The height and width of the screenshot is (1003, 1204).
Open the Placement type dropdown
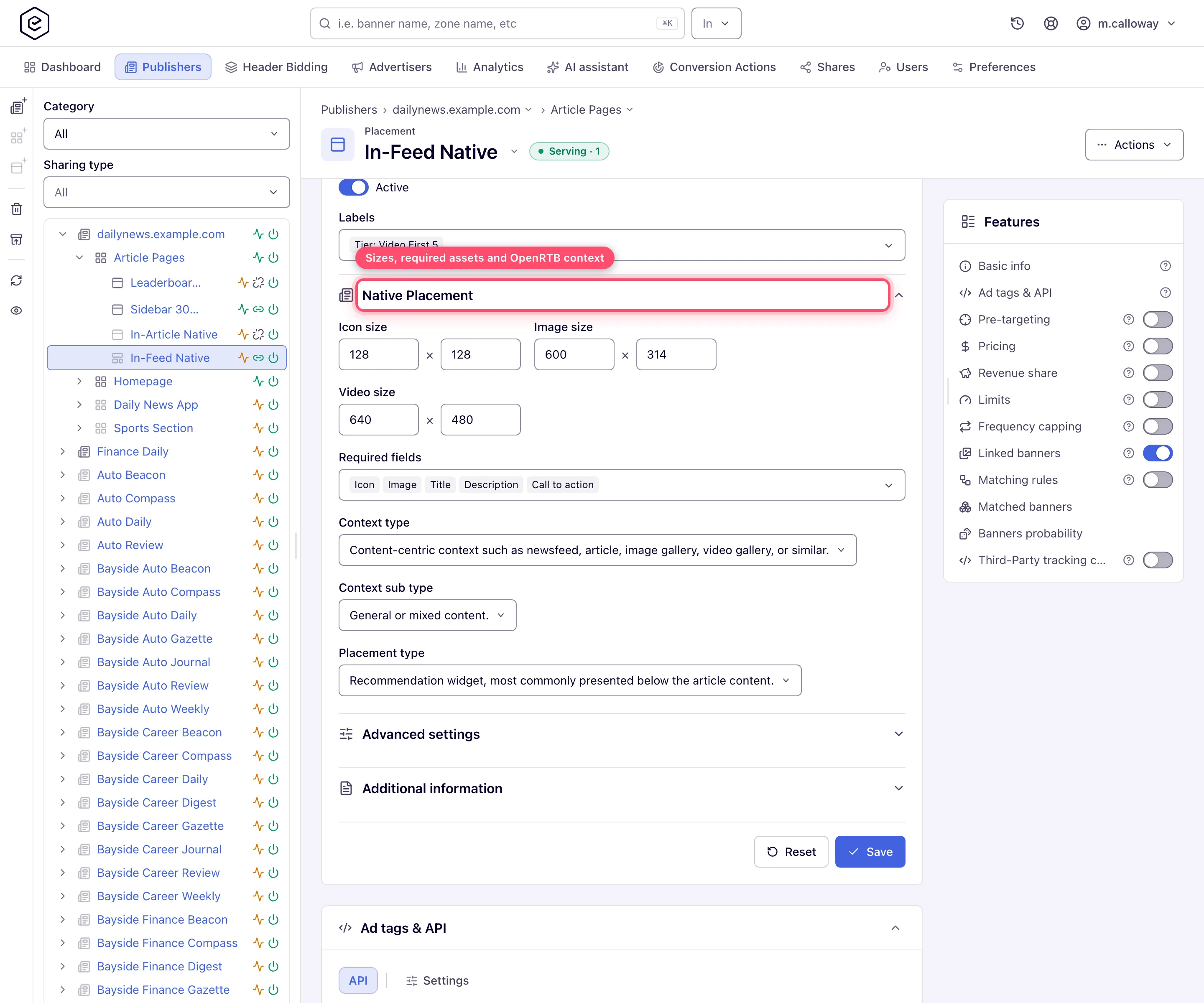tap(570, 680)
